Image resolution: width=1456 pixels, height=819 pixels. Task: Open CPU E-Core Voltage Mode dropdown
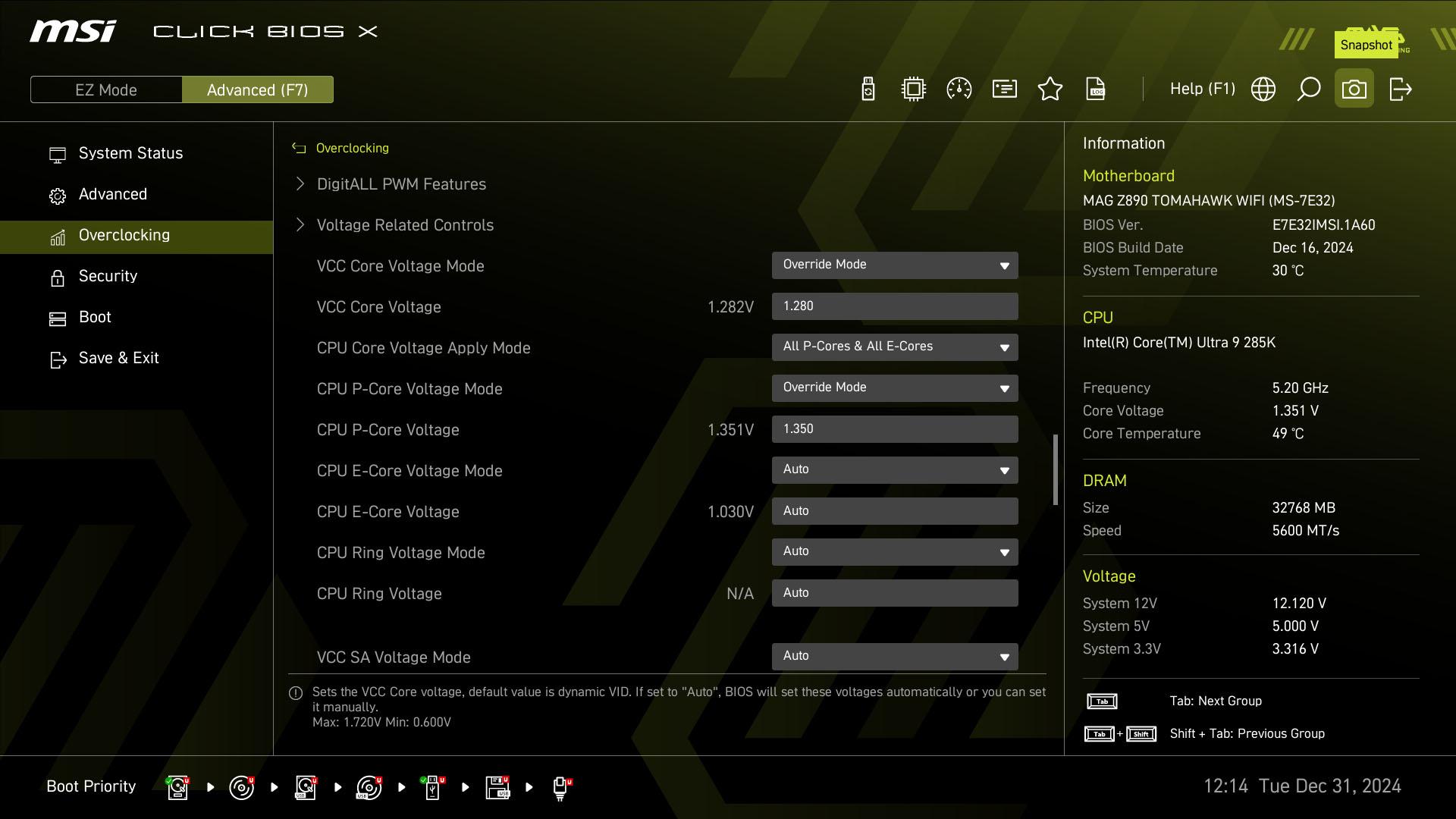(x=895, y=470)
